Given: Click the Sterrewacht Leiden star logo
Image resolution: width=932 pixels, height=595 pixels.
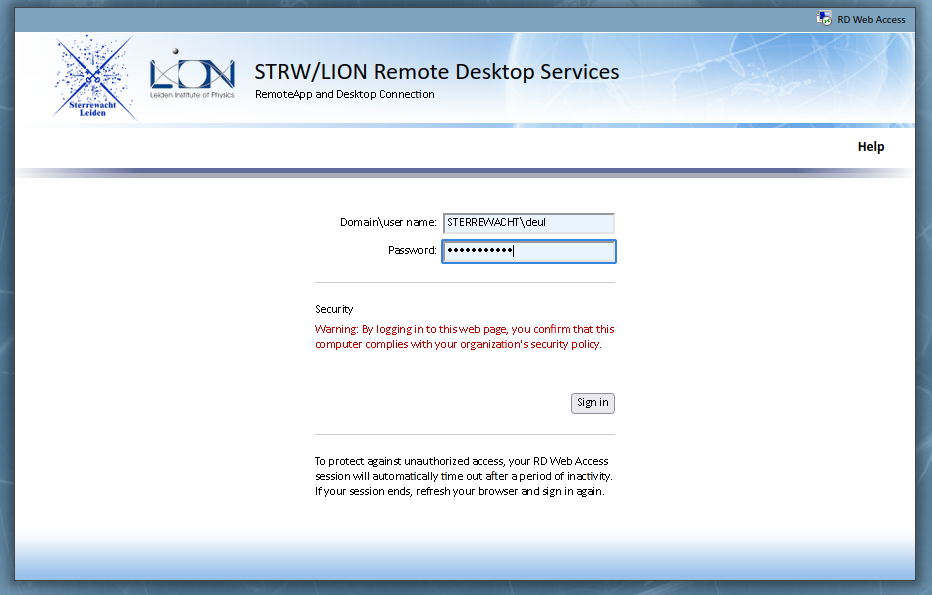Looking at the screenshot, I should (93, 77).
